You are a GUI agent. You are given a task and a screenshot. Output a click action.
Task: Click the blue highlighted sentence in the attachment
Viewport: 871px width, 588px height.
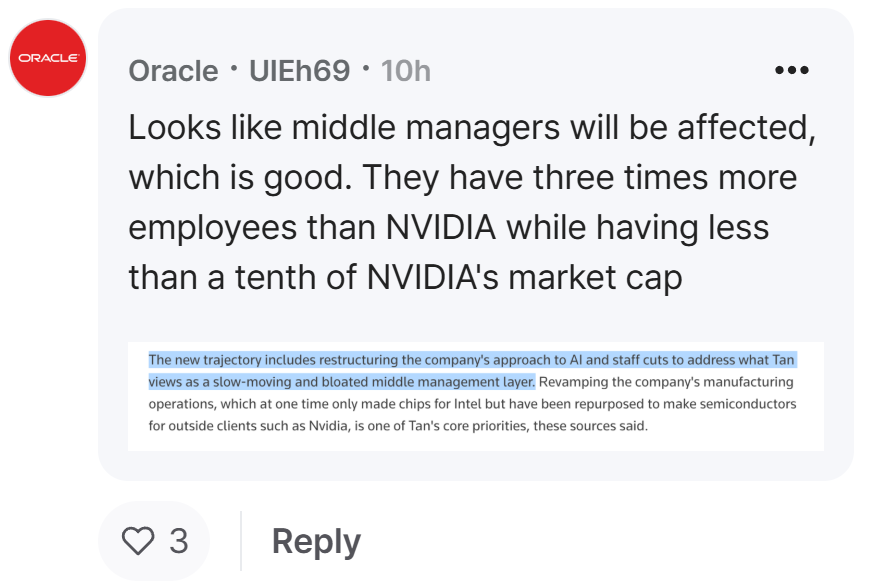[x=472, y=370]
